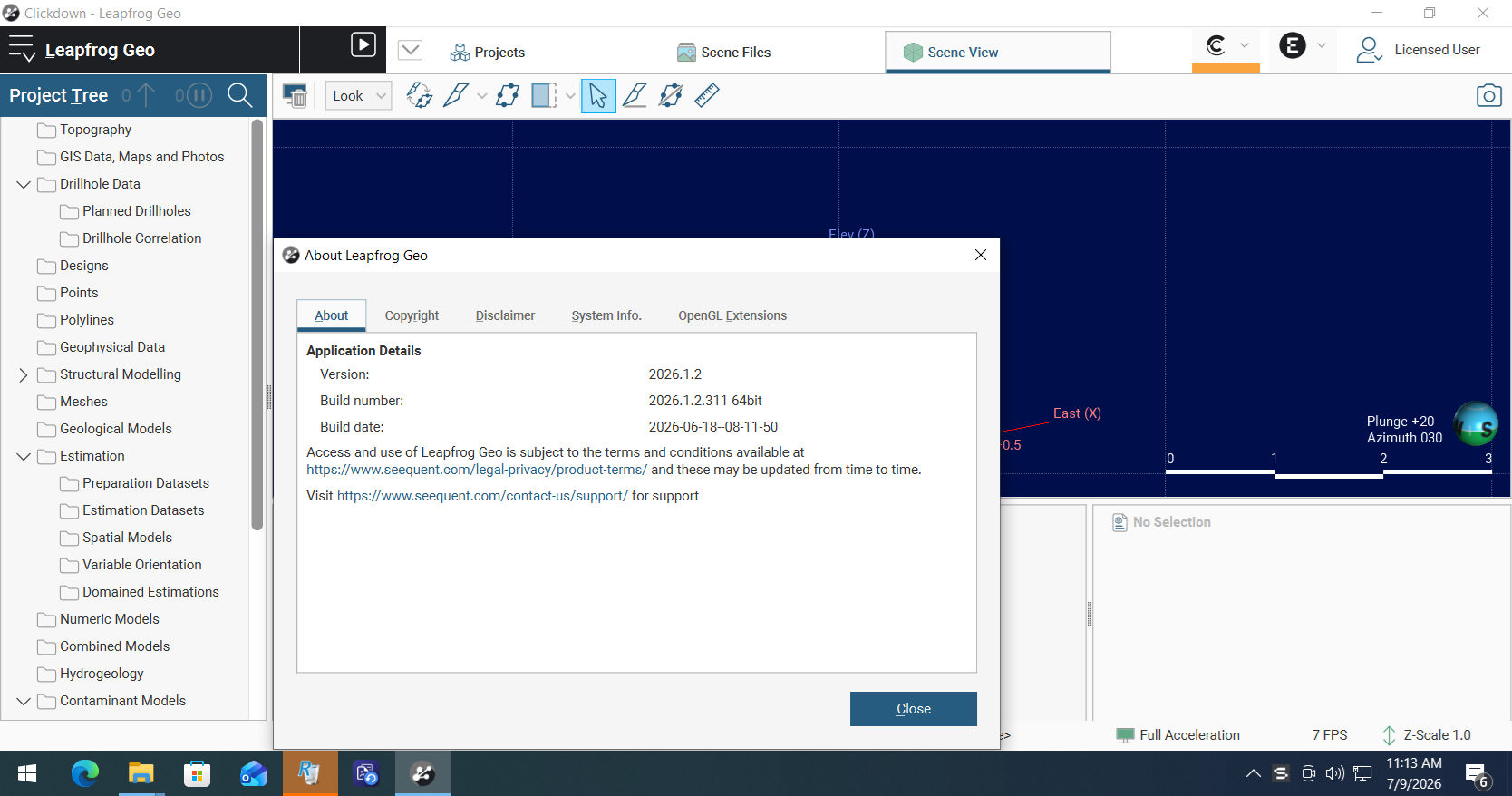Click the Close button in About dialog

pos(913,709)
